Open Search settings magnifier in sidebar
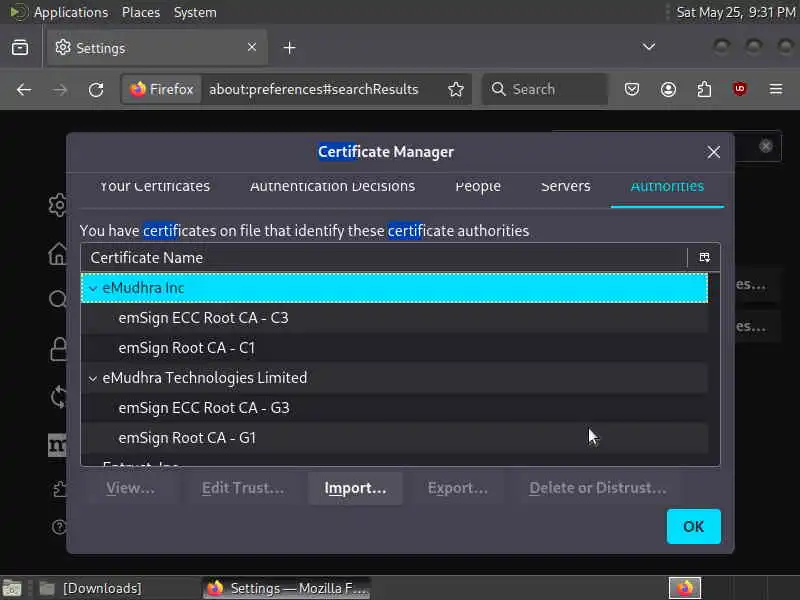This screenshot has height=600, width=800. pos(58,299)
